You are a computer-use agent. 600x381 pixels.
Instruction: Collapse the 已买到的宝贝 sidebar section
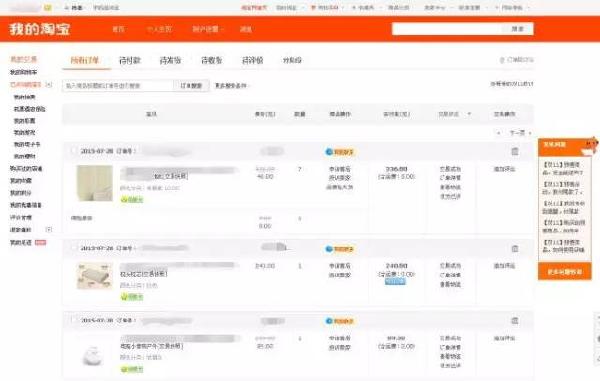pos(49,84)
